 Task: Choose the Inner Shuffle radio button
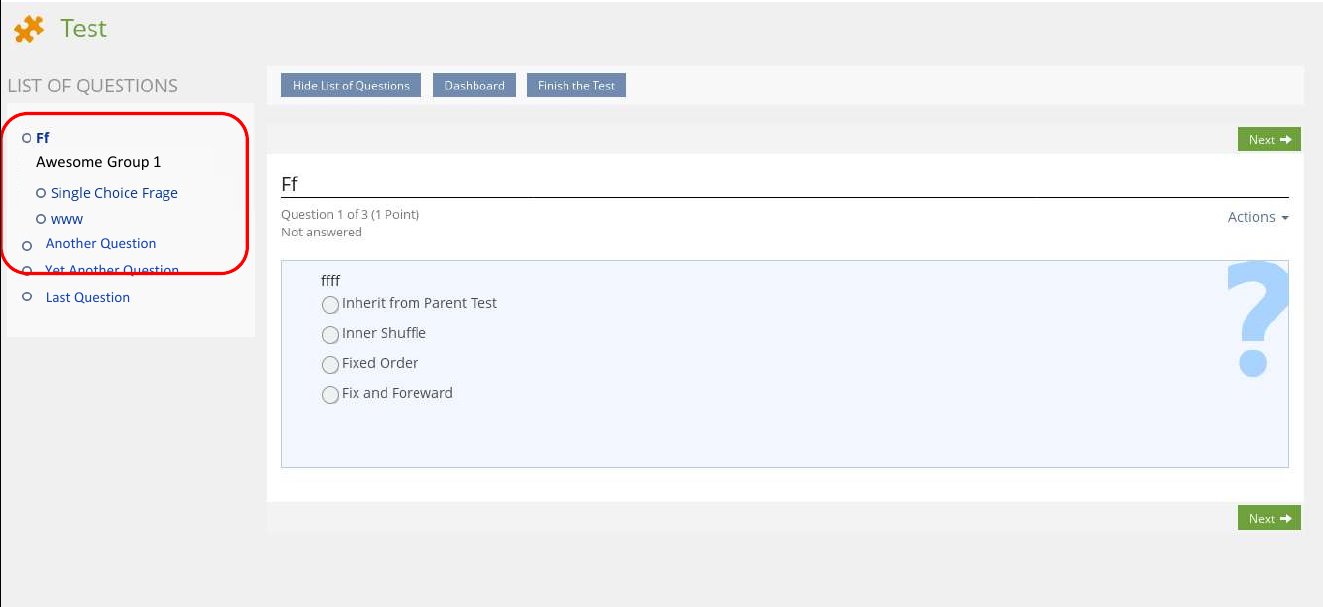click(330, 335)
